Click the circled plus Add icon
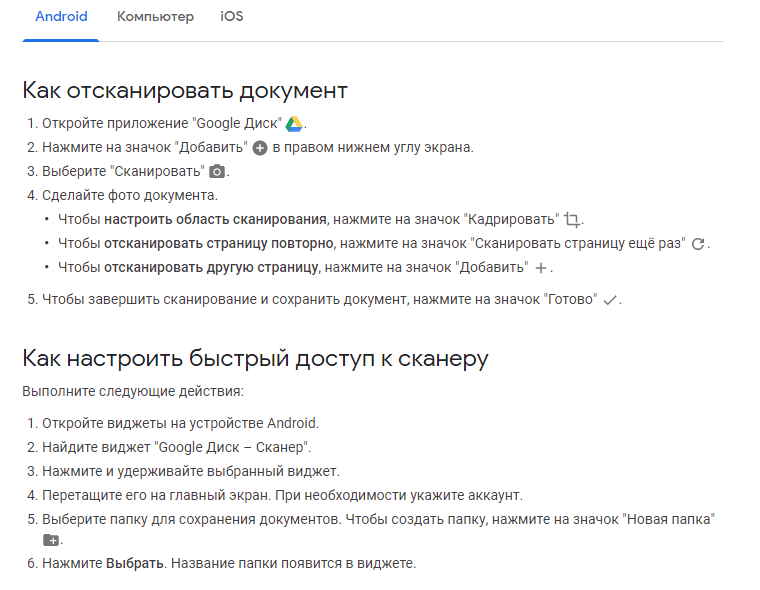The width and height of the screenshot is (760, 590). click(260, 148)
